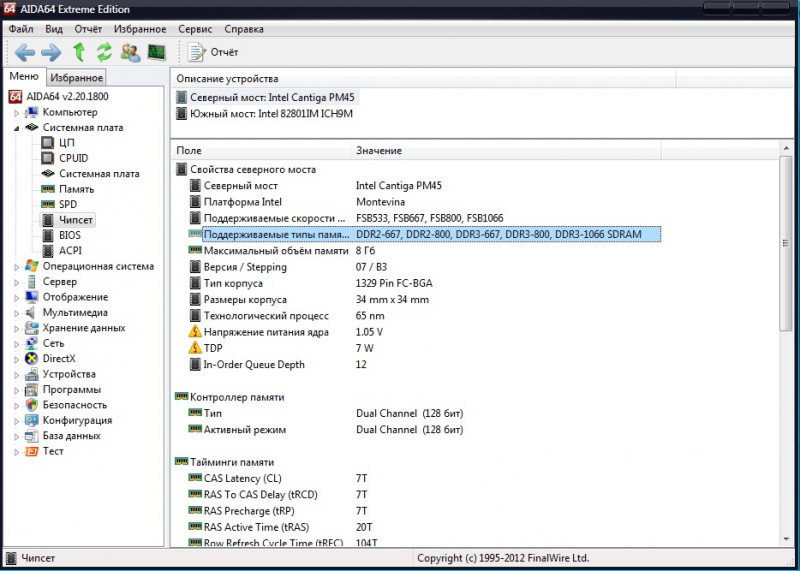Switch to the Меню tab
The image size is (800, 571).
point(24,77)
